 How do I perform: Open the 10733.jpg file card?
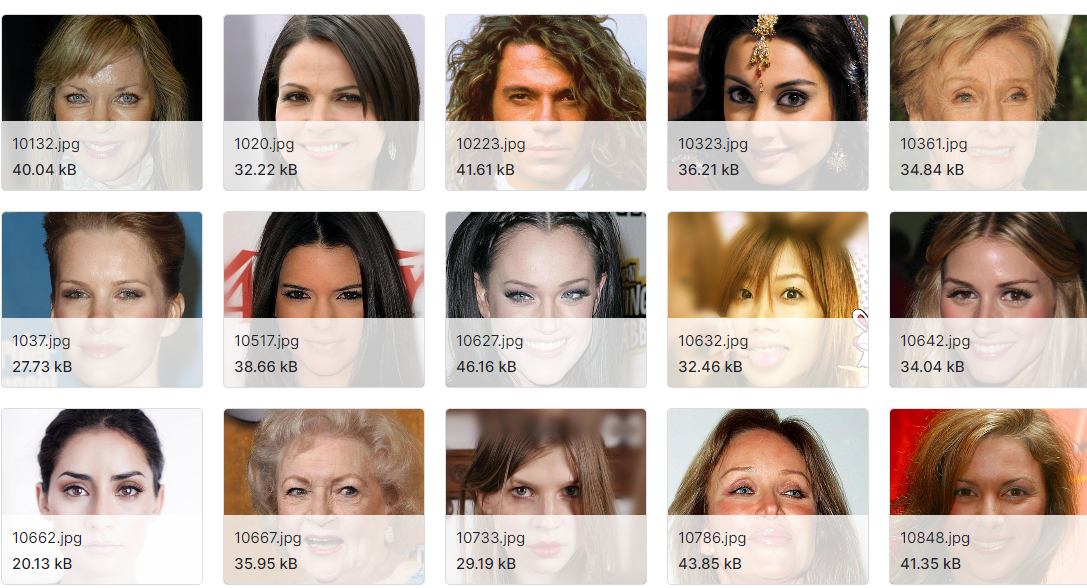546,496
